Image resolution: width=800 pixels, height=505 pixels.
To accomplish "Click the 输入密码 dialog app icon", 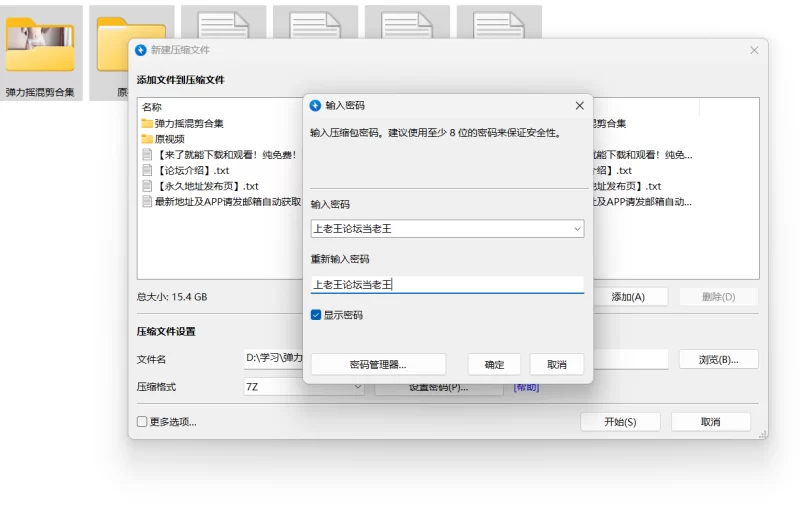I will click(315, 106).
